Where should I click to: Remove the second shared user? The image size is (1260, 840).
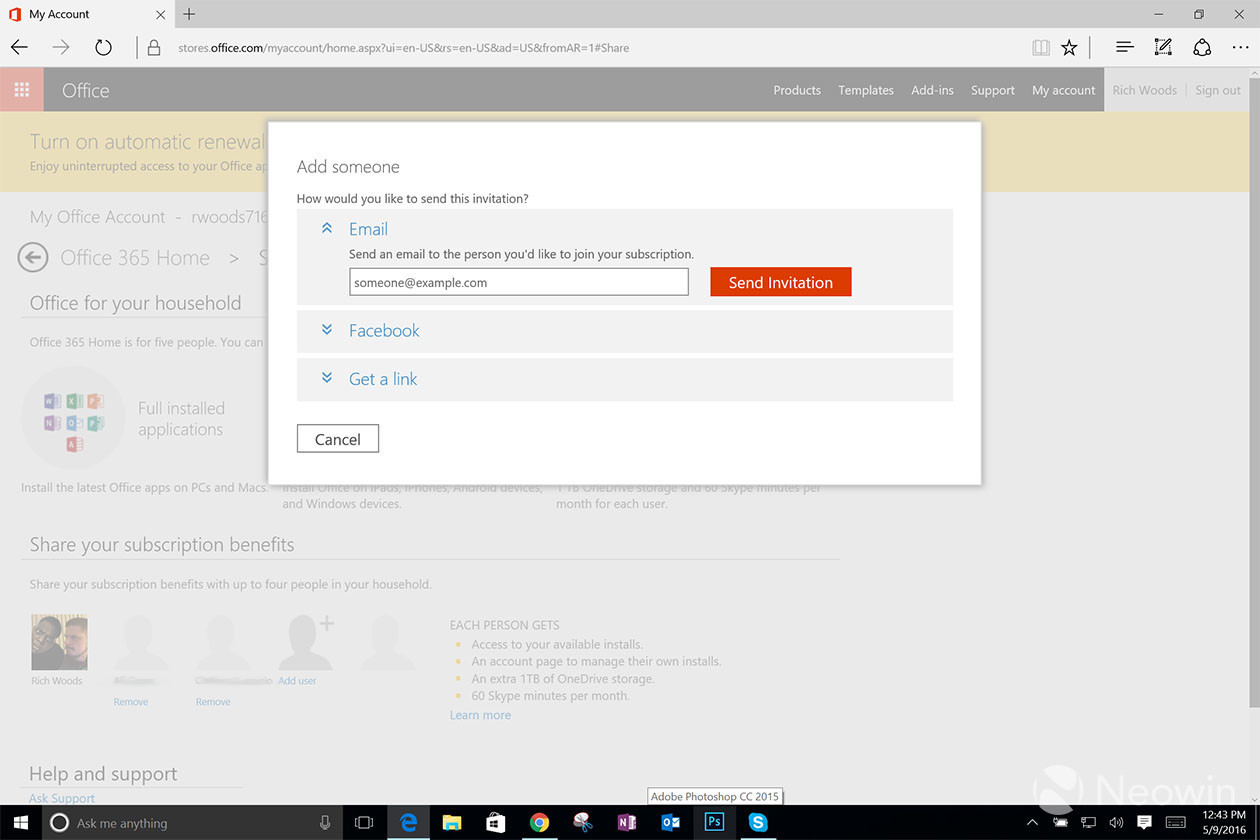coord(131,702)
